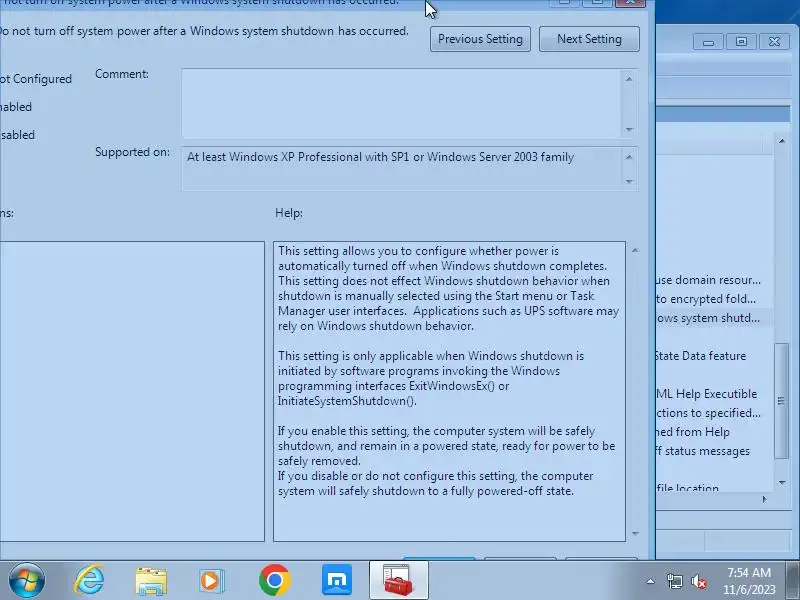Show hidden system tray icons arrow
This screenshot has width=800, height=600.
(651, 581)
